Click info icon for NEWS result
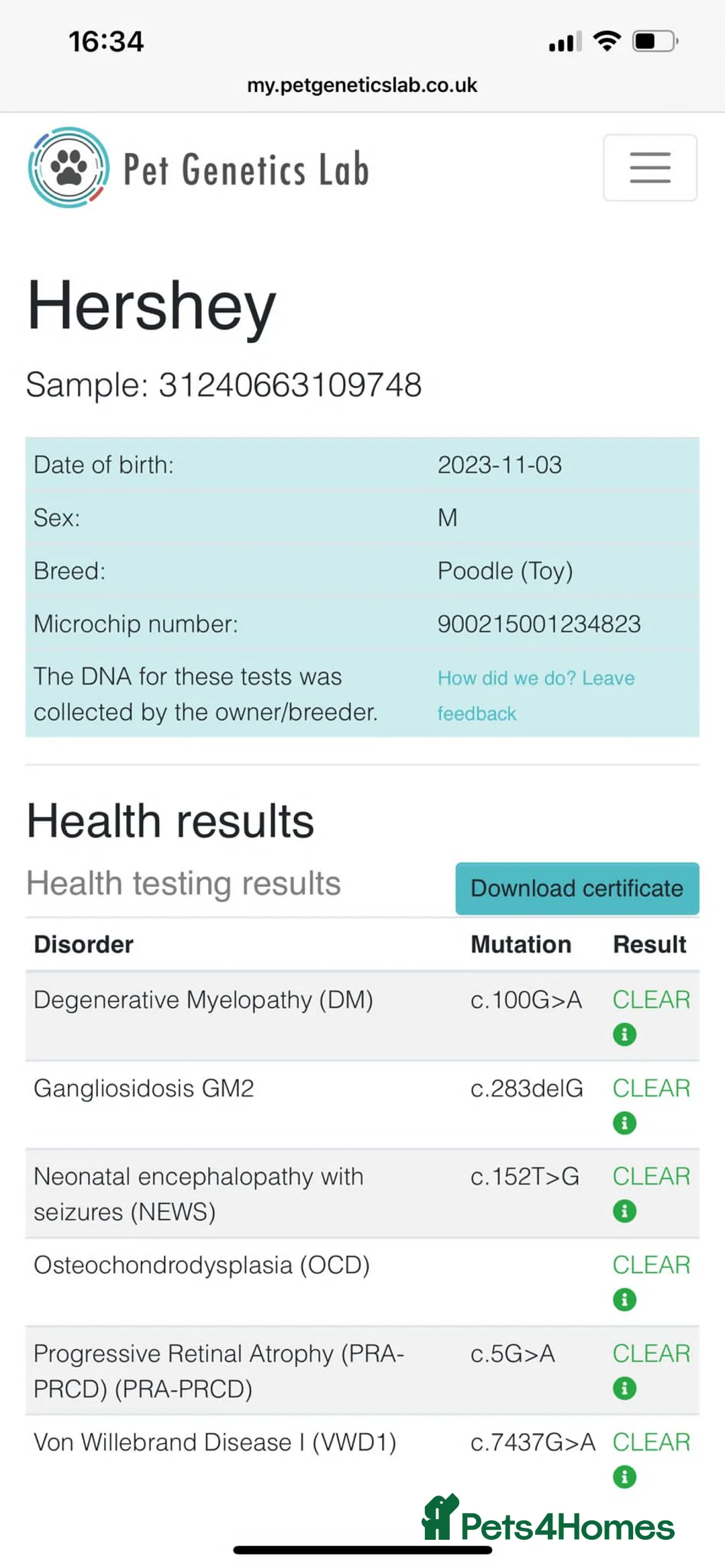Screen dimensions: 725x1568 coord(624,1212)
